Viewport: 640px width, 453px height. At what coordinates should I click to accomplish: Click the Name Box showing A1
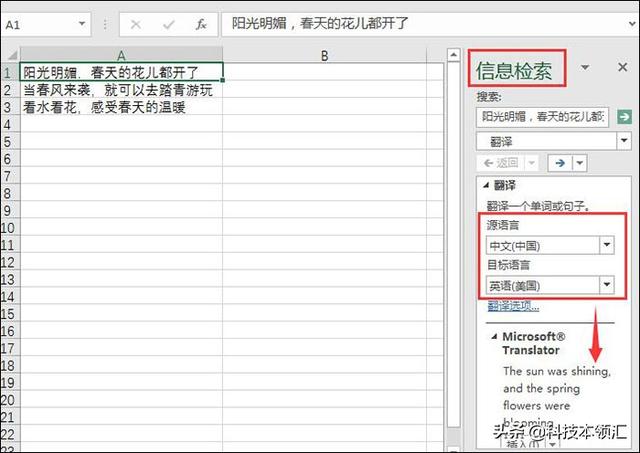coord(46,24)
